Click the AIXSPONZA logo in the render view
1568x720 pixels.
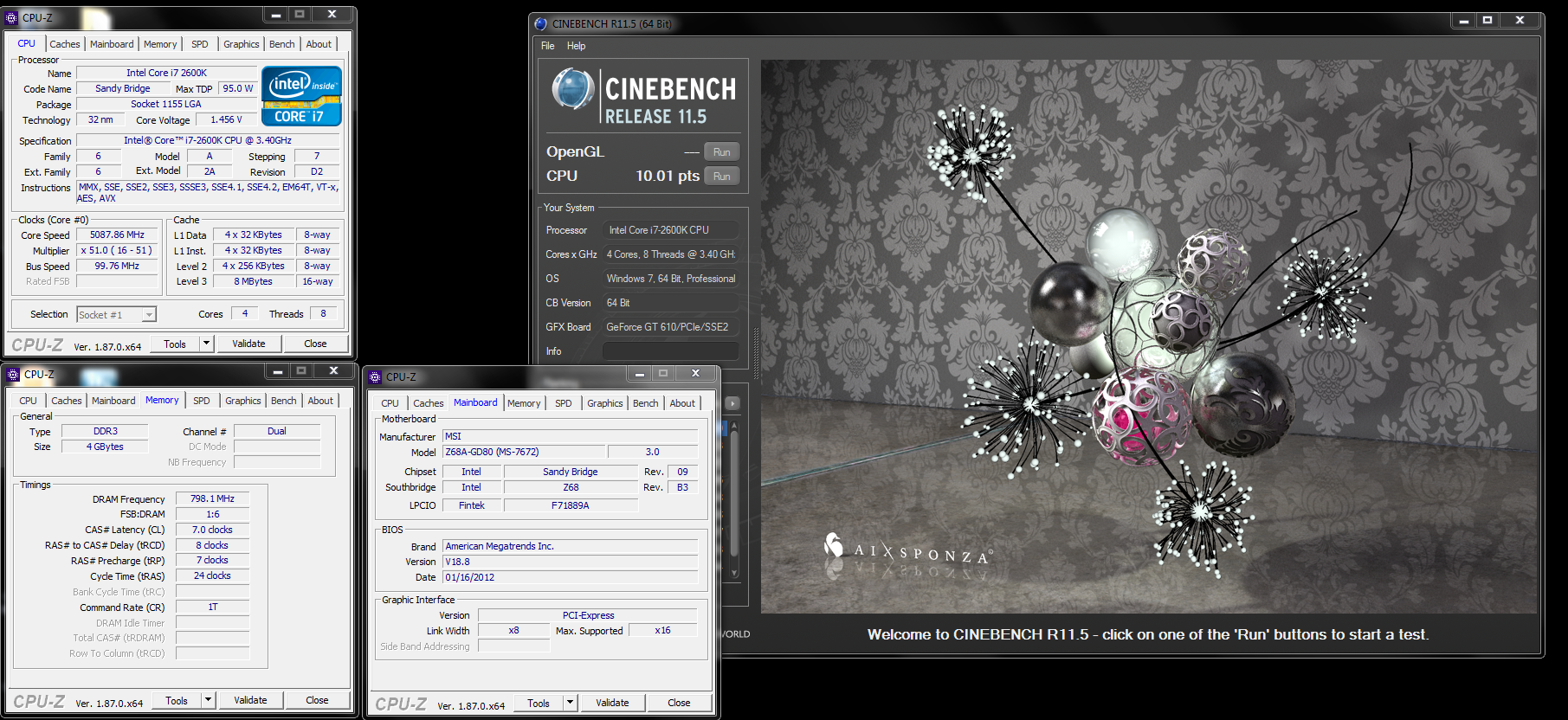908,549
